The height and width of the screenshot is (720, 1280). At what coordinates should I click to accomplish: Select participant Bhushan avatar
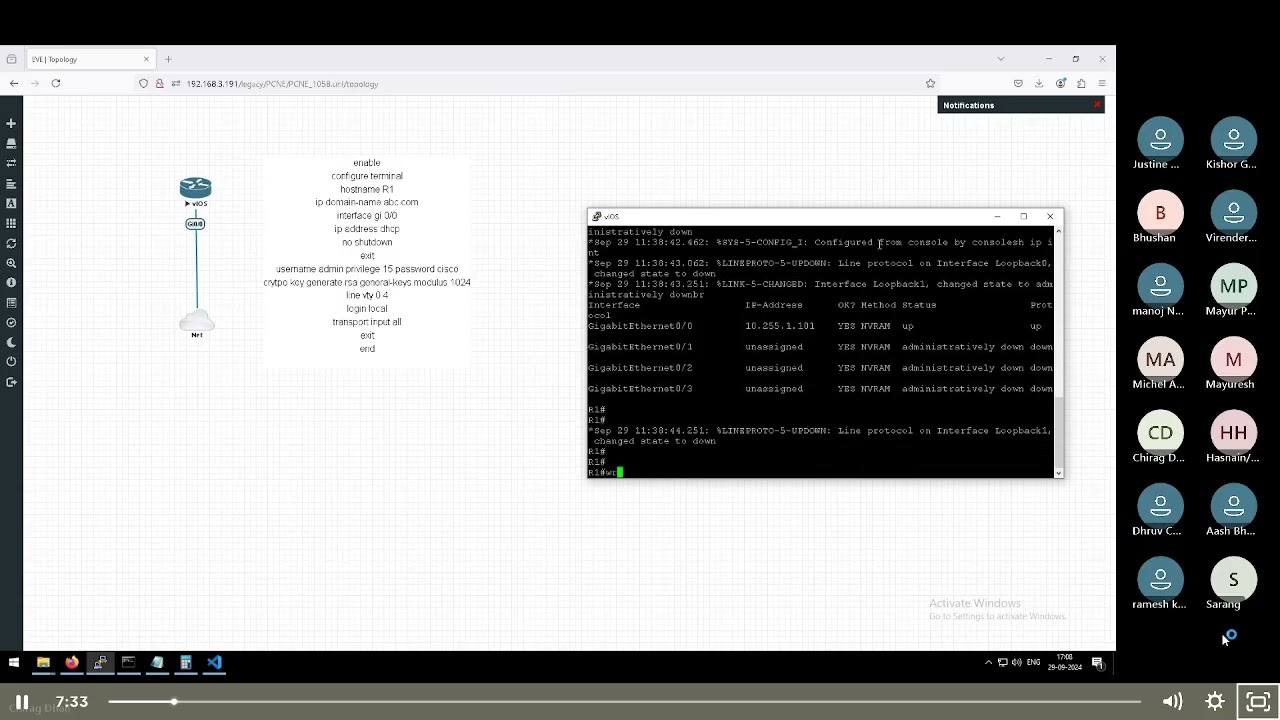click(x=1160, y=213)
